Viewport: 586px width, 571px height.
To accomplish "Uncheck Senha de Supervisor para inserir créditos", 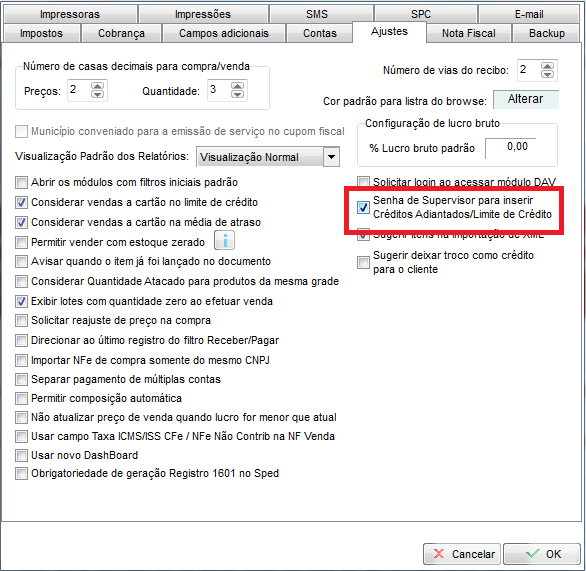I will click(363, 207).
